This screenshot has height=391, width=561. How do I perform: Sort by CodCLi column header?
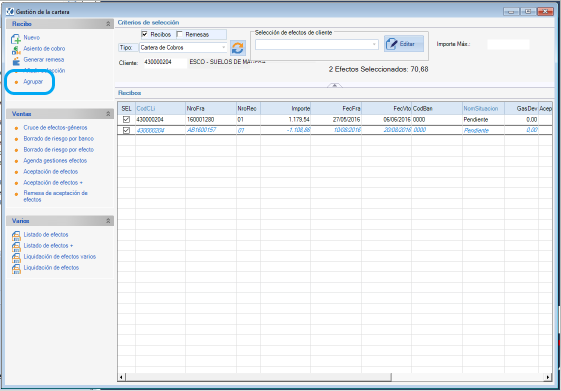[160, 108]
